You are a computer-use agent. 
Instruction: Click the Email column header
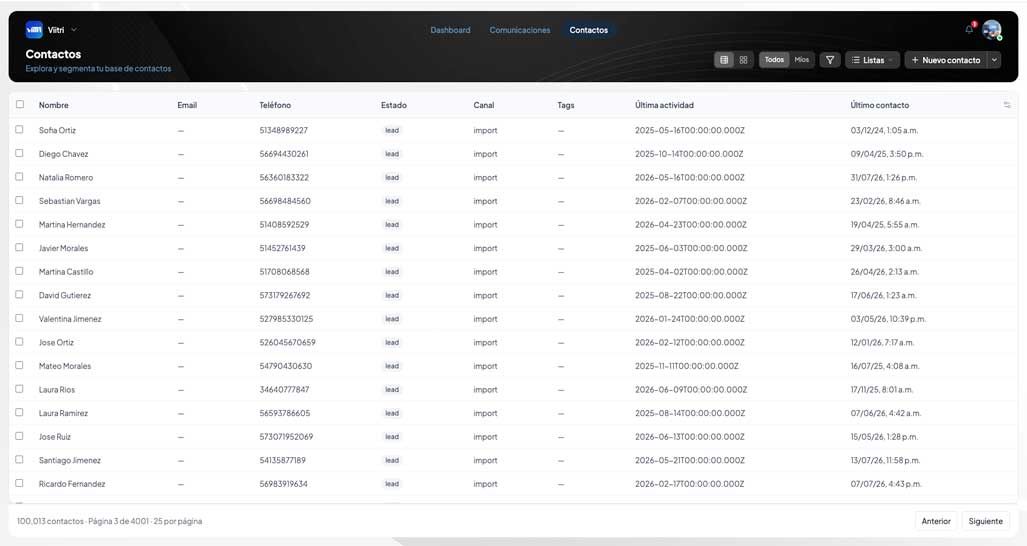[x=187, y=105]
